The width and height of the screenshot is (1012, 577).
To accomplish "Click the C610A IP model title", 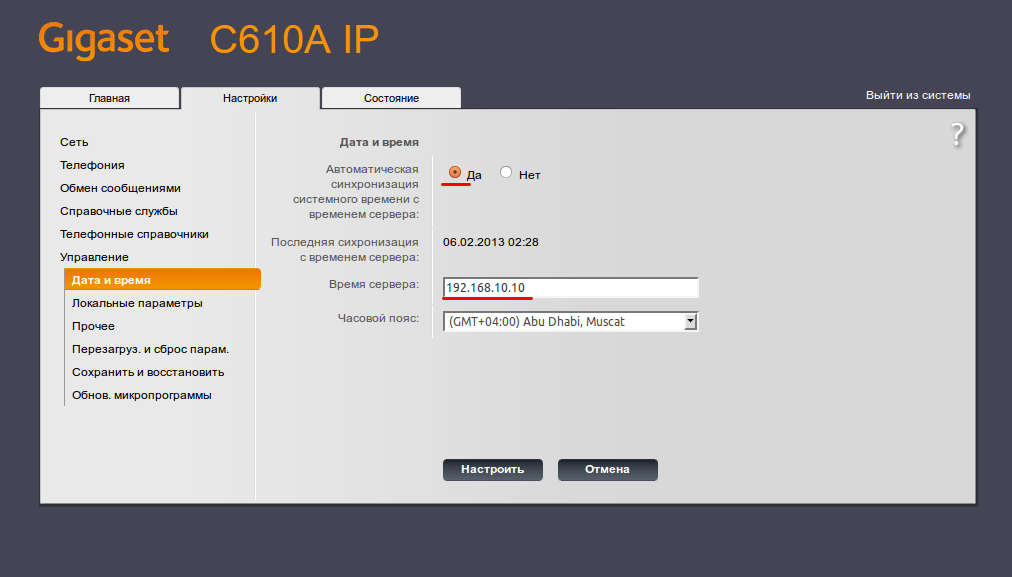I will 294,39.
